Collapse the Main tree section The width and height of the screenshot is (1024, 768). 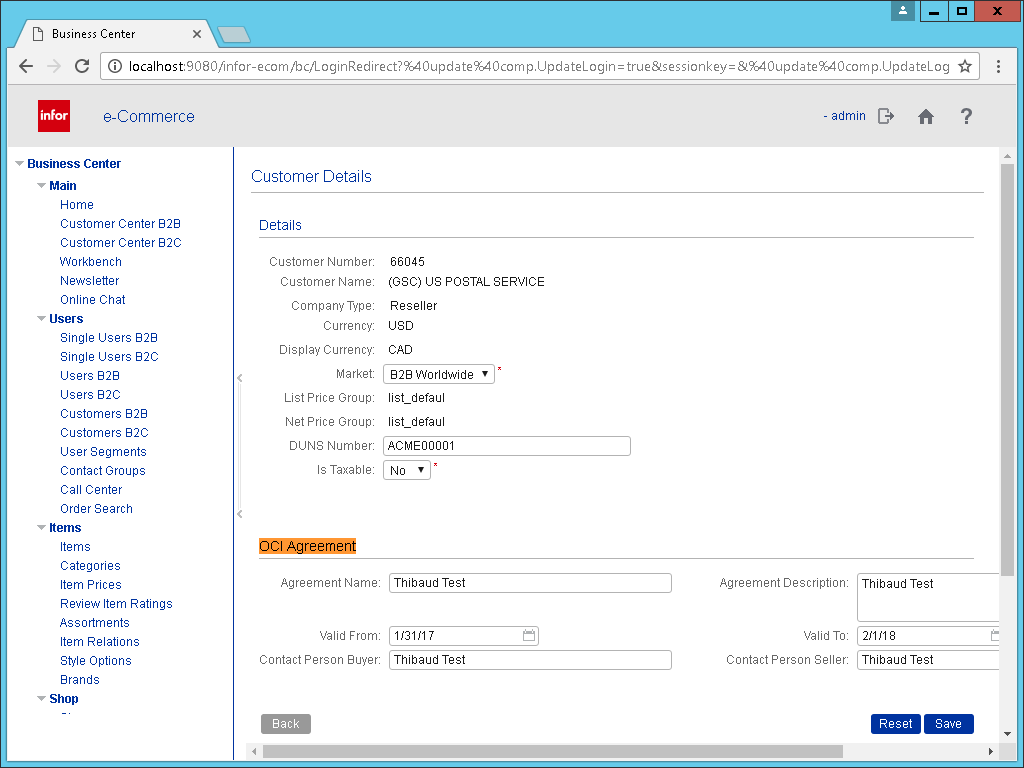[41, 186]
